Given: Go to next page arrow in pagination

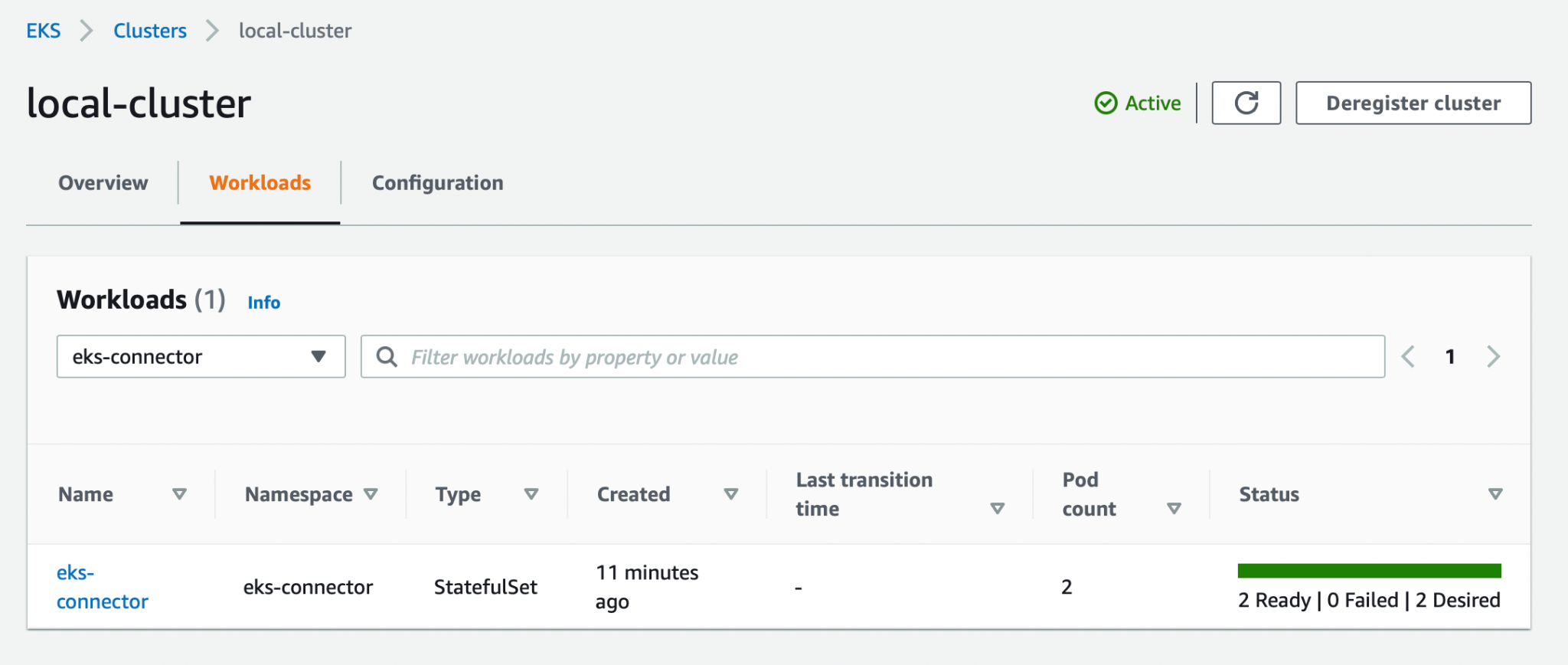Looking at the screenshot, I should click(x=1493, y=356).
